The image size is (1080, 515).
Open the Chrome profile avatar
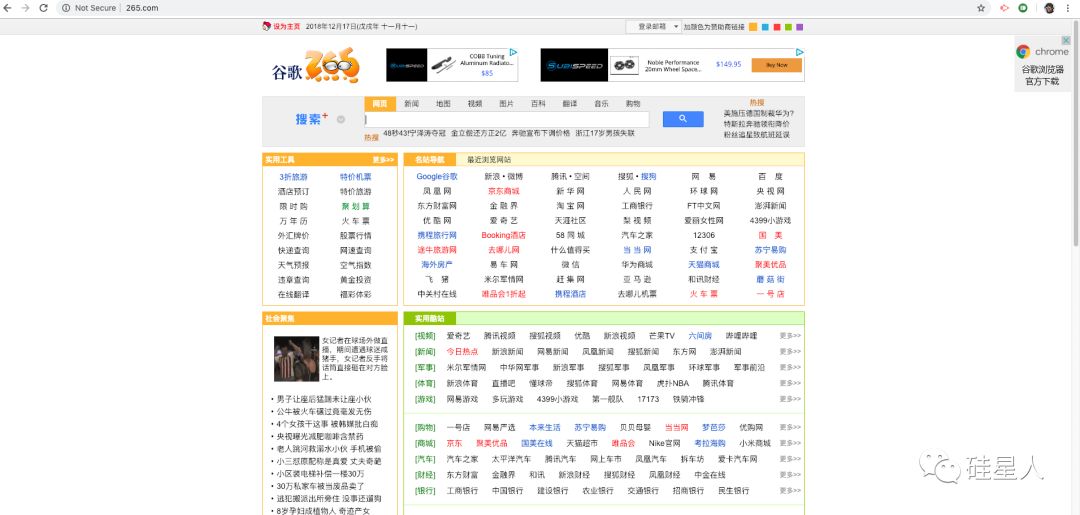pyautogui.click(x=1049, y=8)
